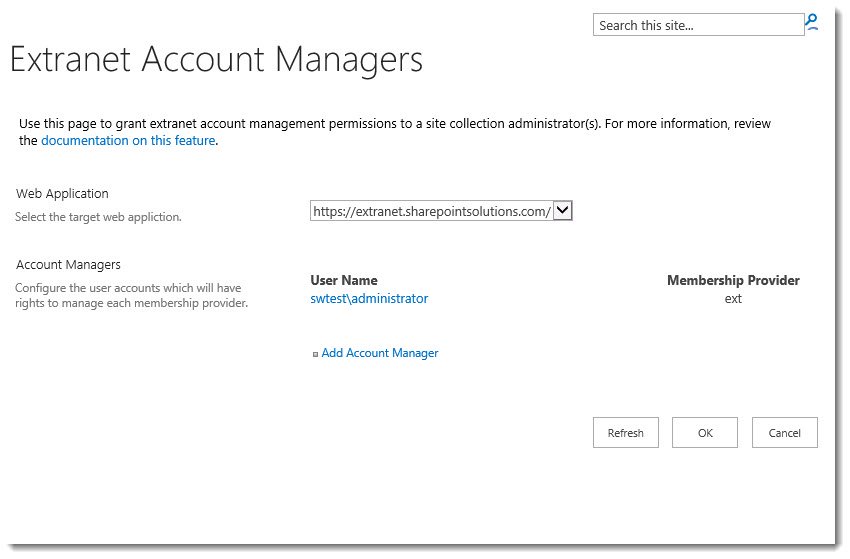
Task: Click the ext membership provider value
Action: coord(733,299)
